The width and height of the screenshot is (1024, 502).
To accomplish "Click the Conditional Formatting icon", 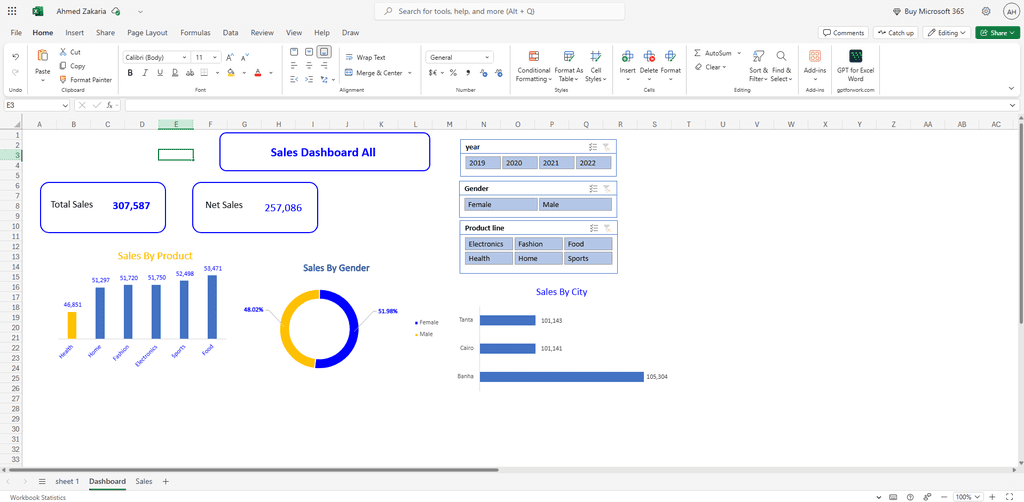I will 533,57.
